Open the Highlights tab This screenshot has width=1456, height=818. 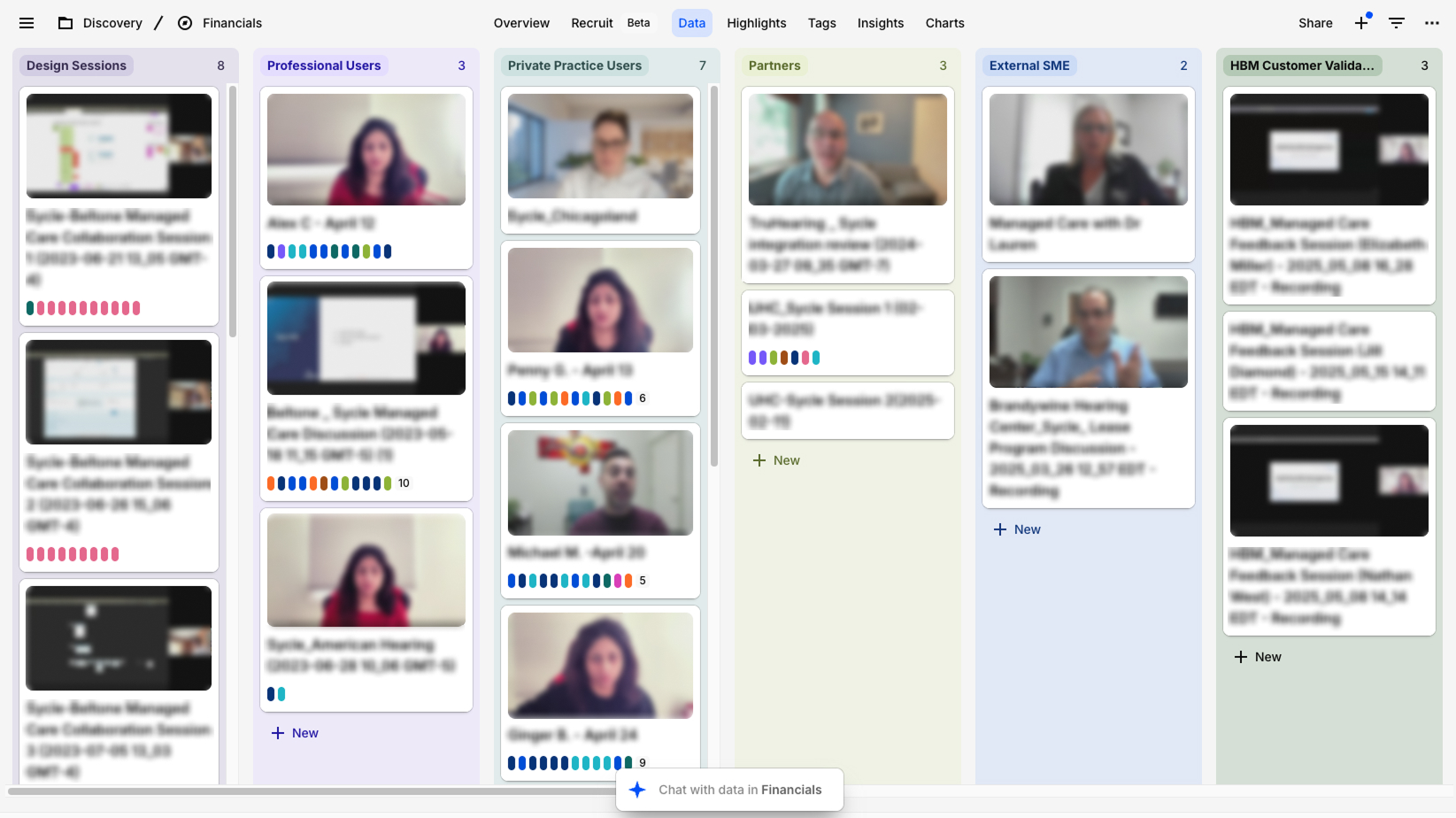coord(756,23)
